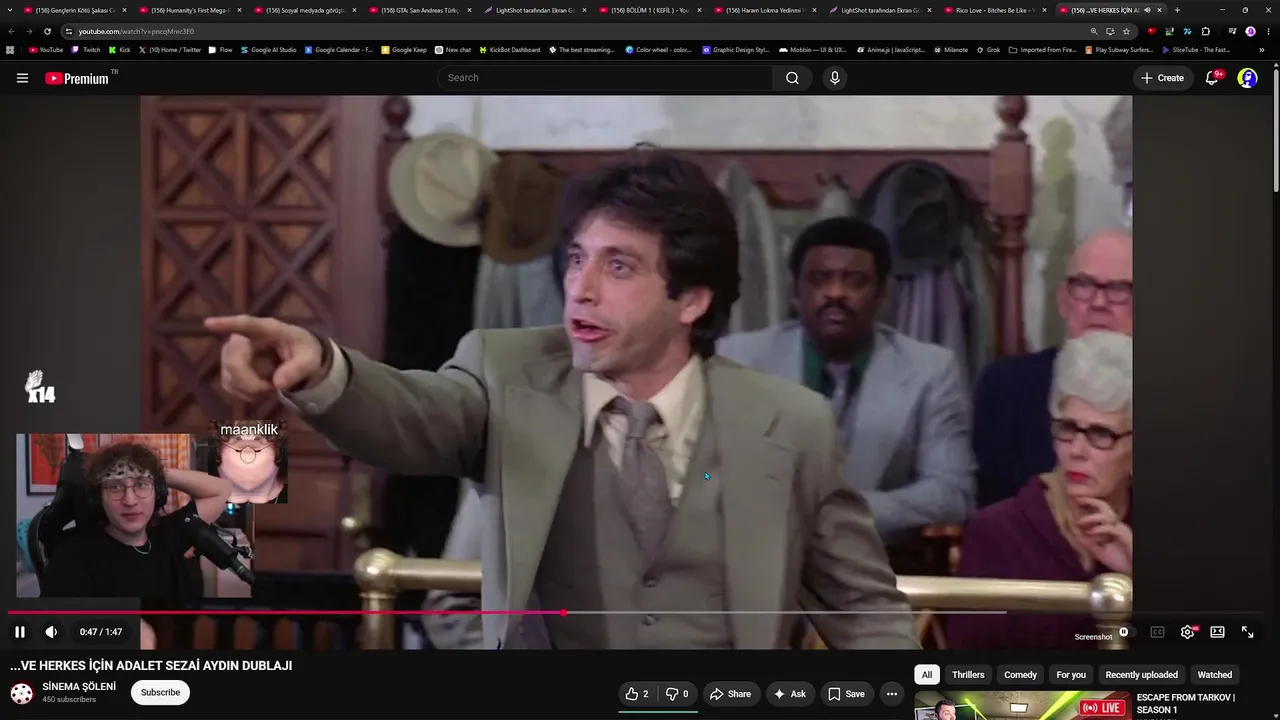Open the Ask AI button
This screenshot has width=1280, height=720.
click(x=789, y=694)
